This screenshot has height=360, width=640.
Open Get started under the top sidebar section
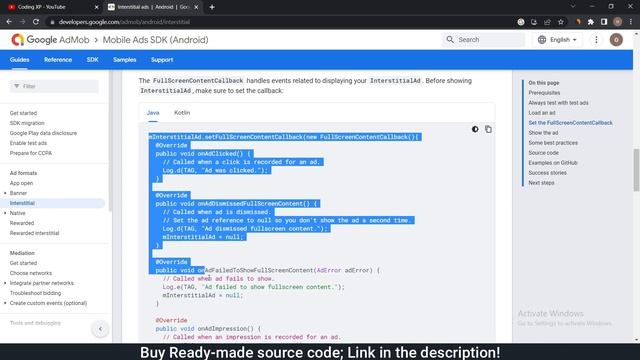pos(23,113)
